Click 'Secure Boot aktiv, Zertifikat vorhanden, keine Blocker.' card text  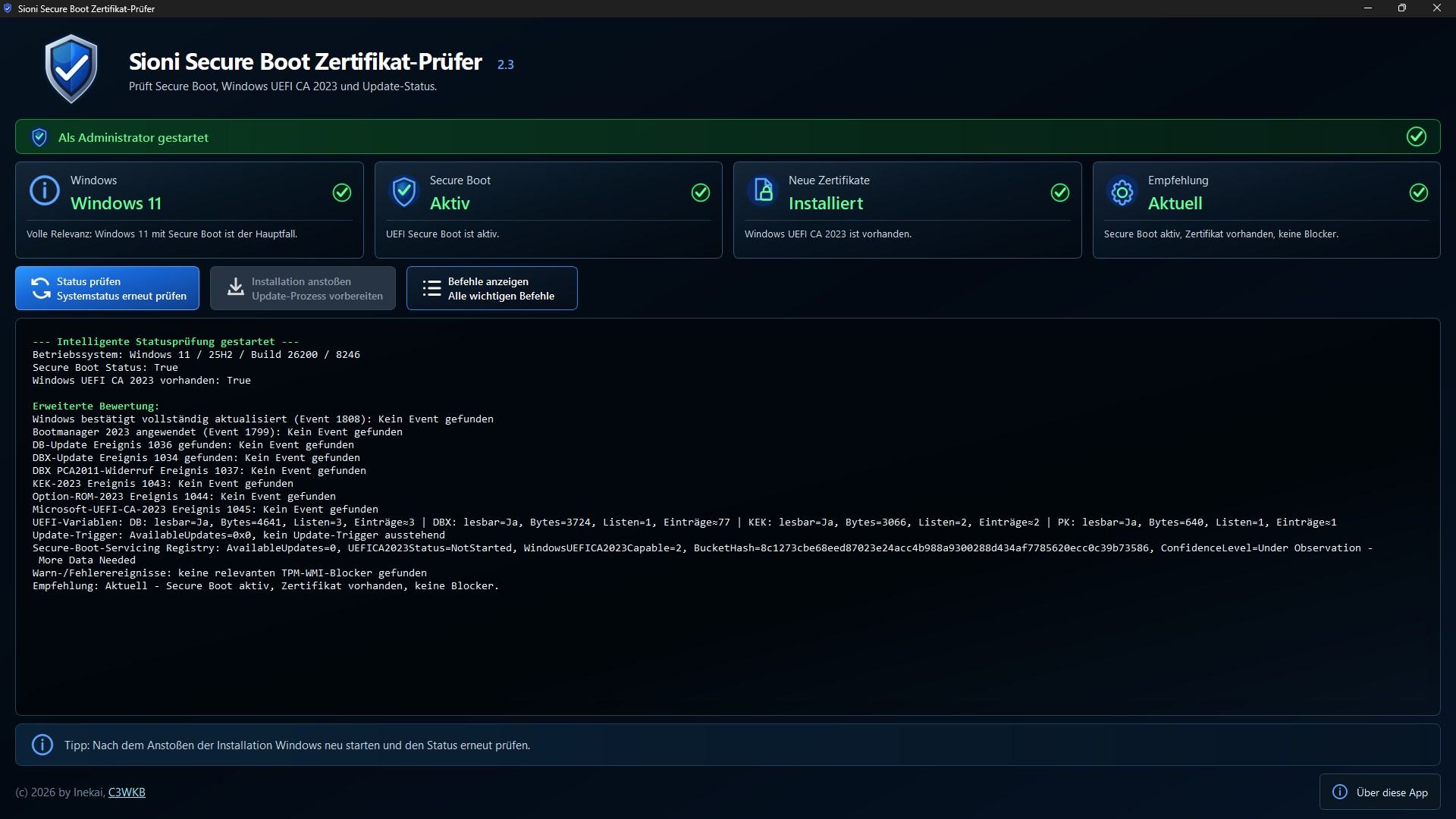(x=1222, y=234)
